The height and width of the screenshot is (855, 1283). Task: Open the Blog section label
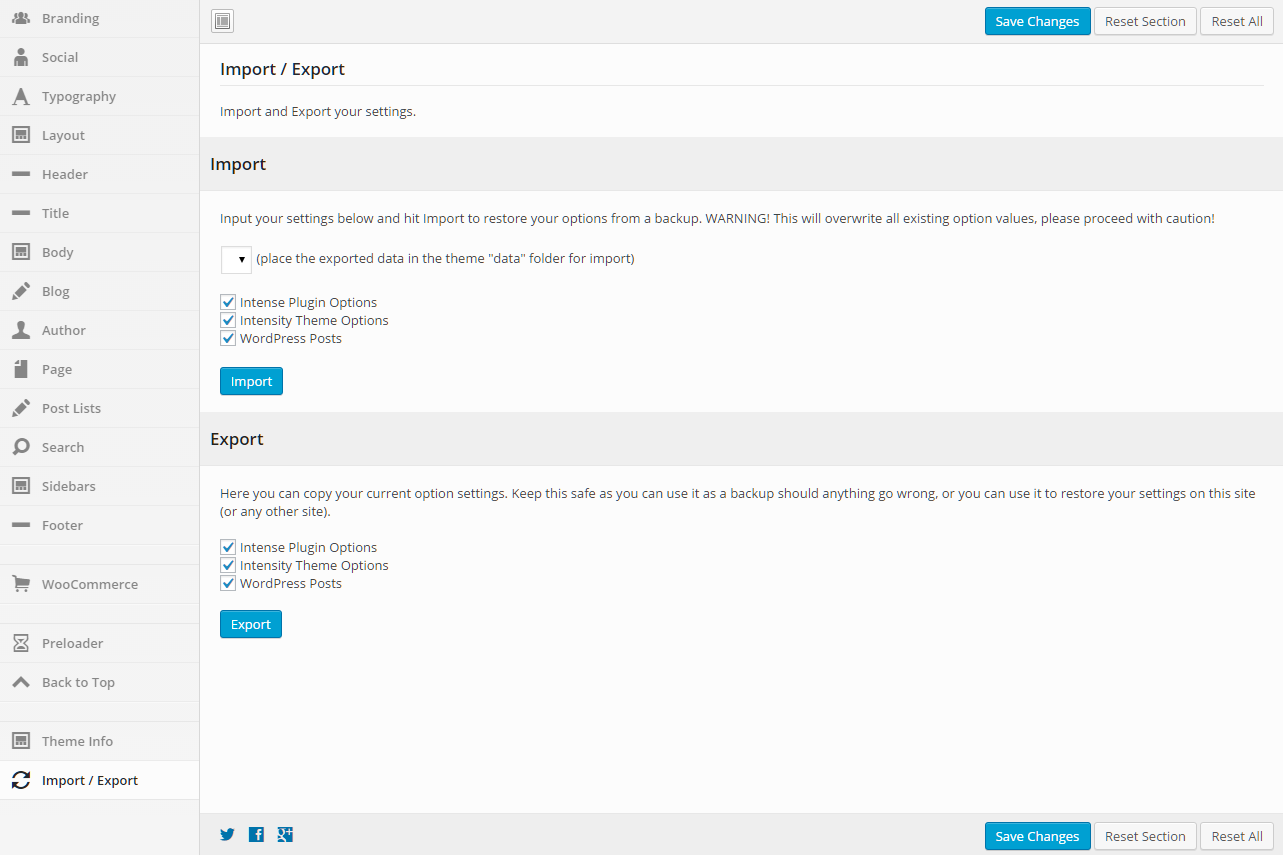(56, 291)
